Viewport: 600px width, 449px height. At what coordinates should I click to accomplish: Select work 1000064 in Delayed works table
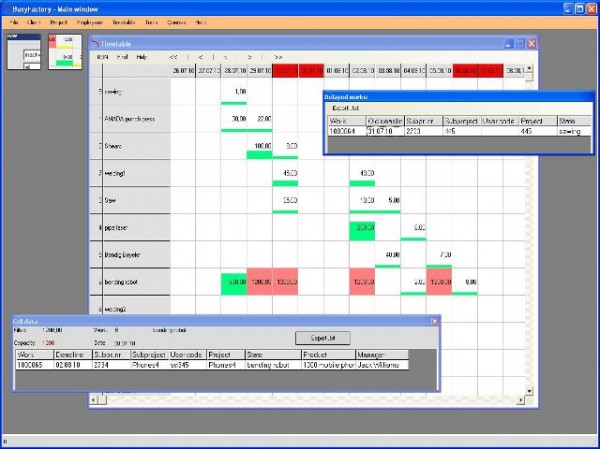pos(347,131)
